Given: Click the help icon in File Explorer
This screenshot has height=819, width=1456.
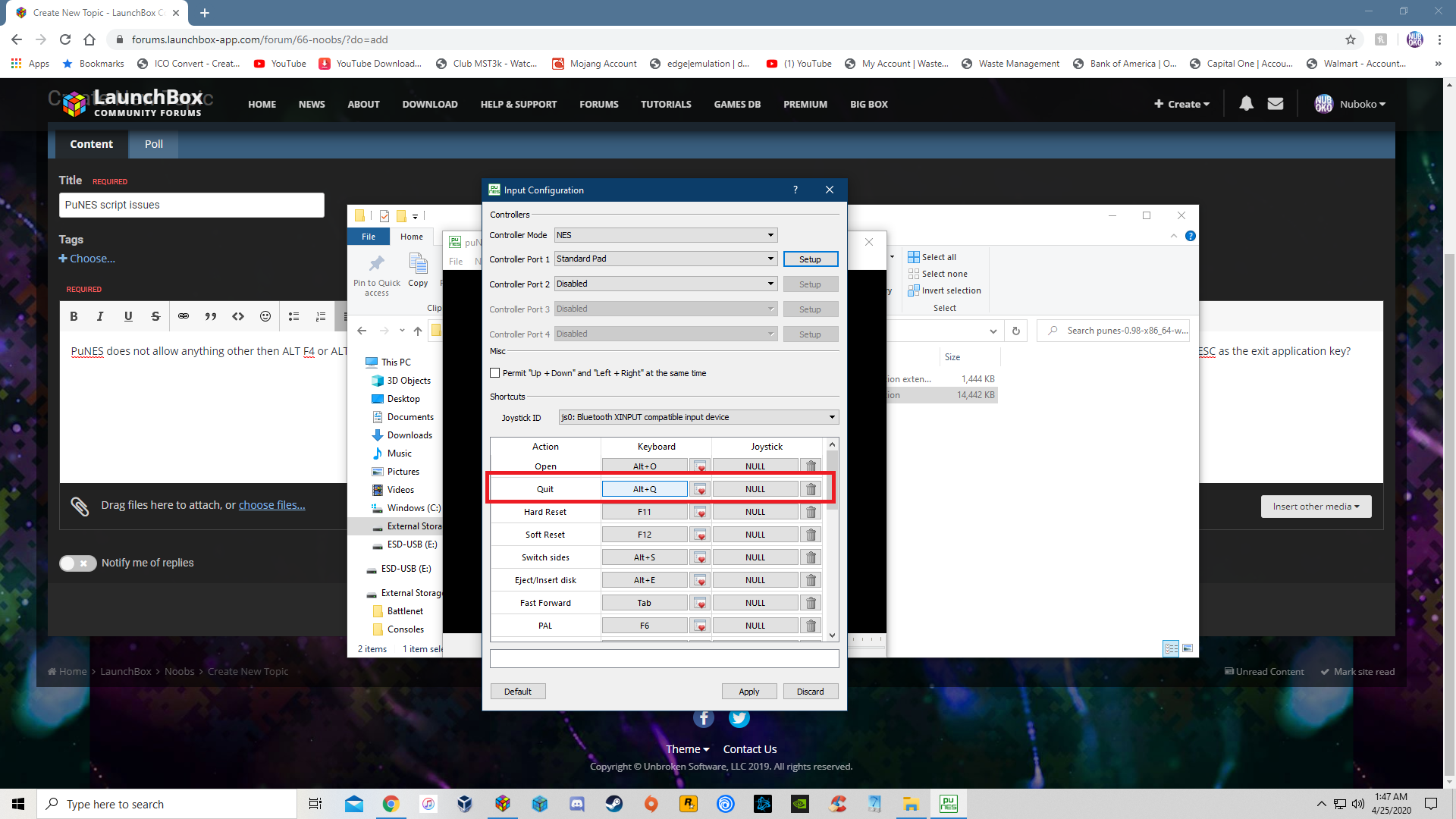Looking at the screenshot, I should [x=1191, y=236].
